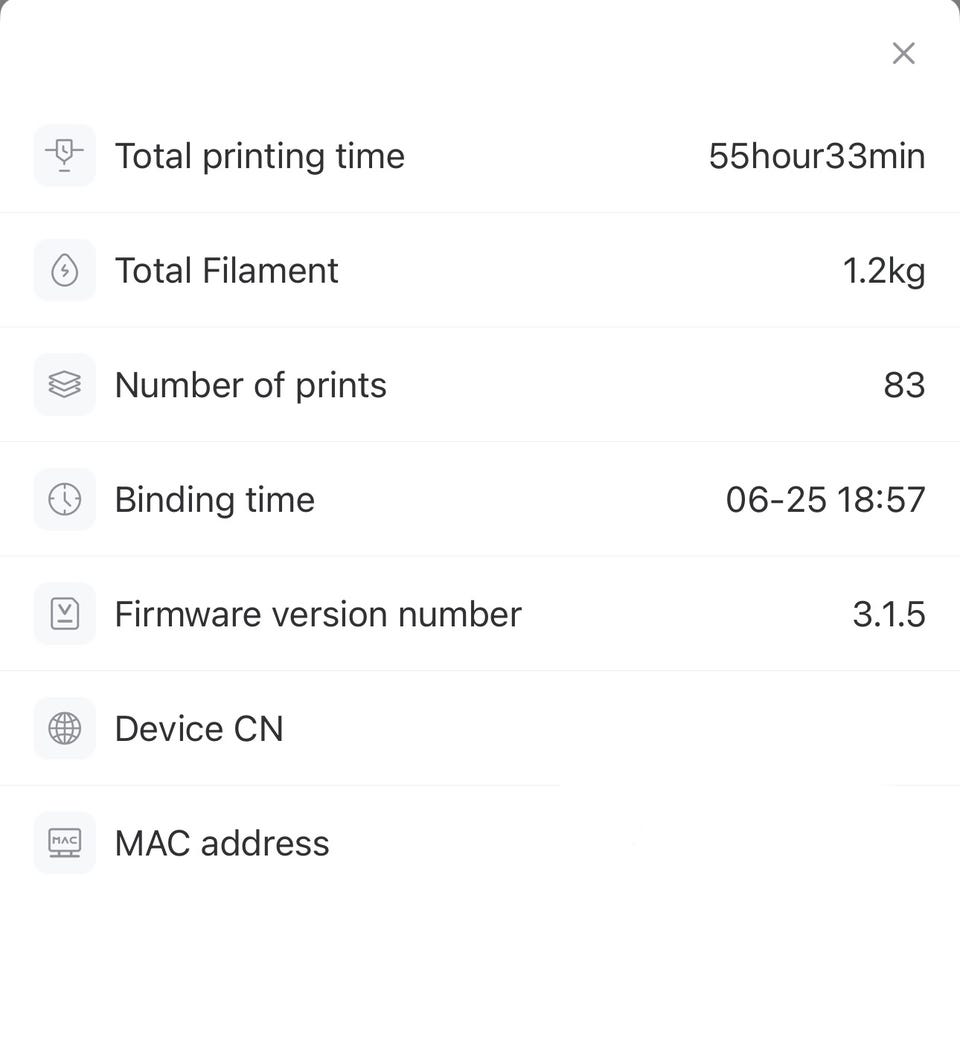The height and width of the screenshot is (1040, 960).
Task: Click the MAC address icon
Action: point(65,843)
